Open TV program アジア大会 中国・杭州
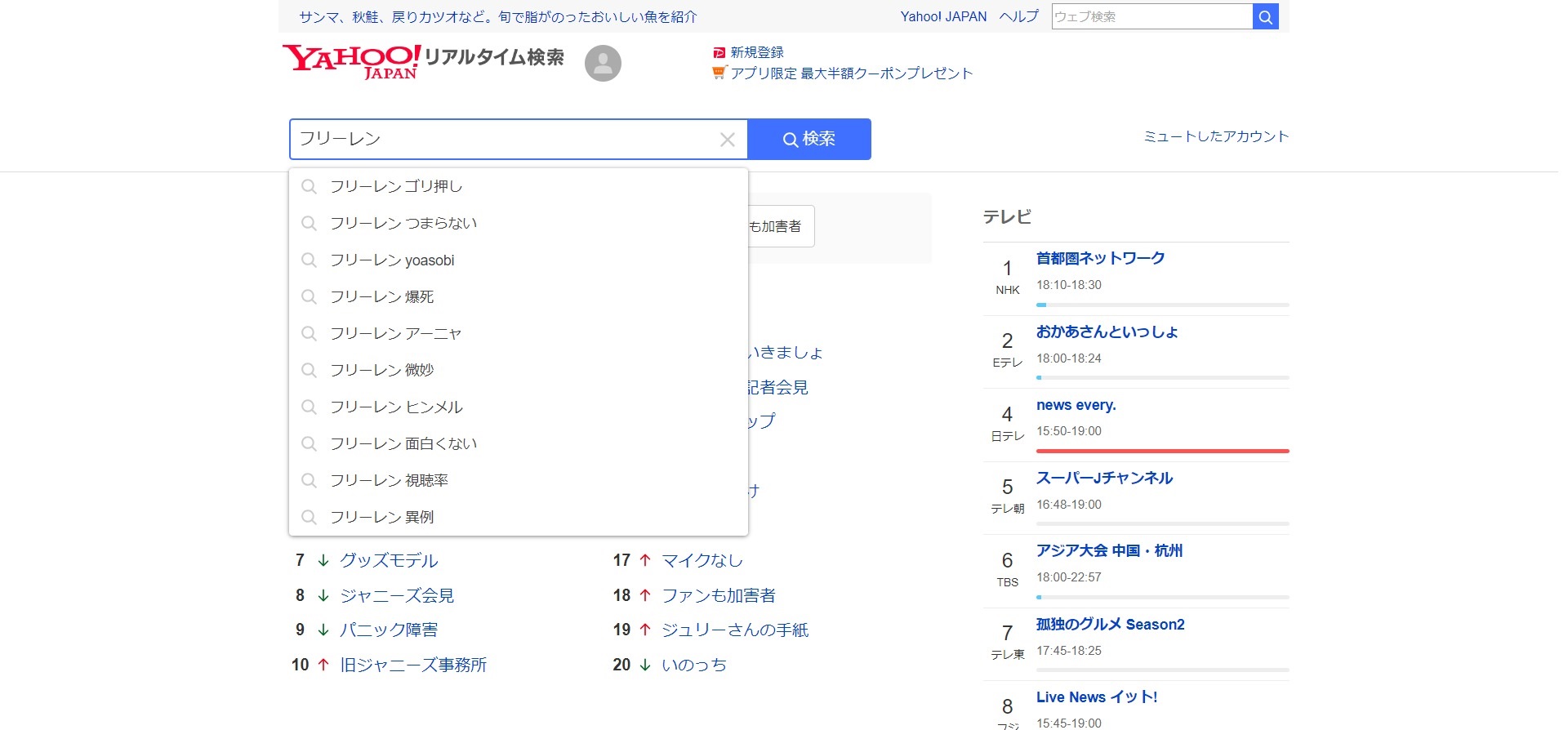This screenshot has width=1568, height=730. click(1109, 551)
